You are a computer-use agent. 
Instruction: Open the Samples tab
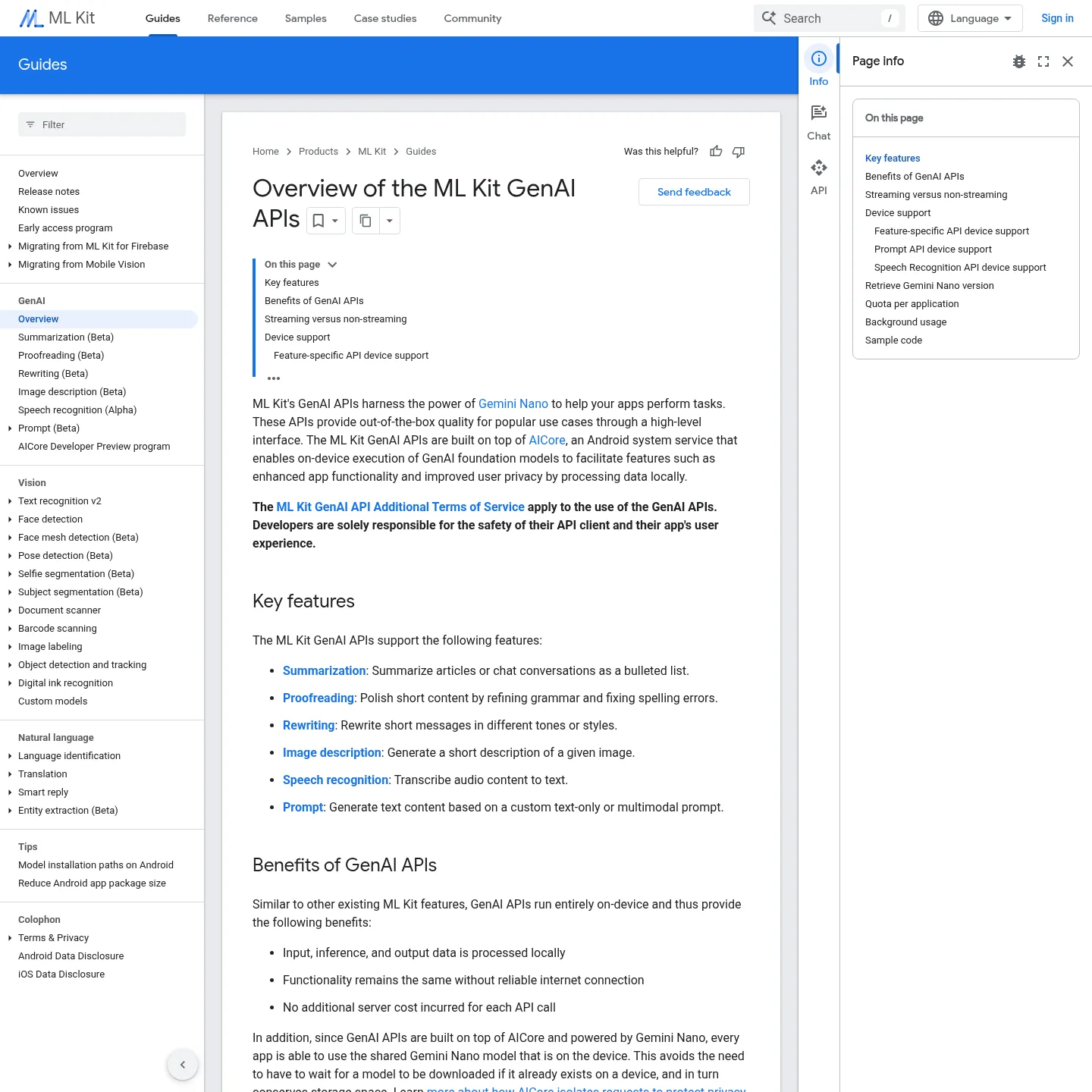click(306, 18)
